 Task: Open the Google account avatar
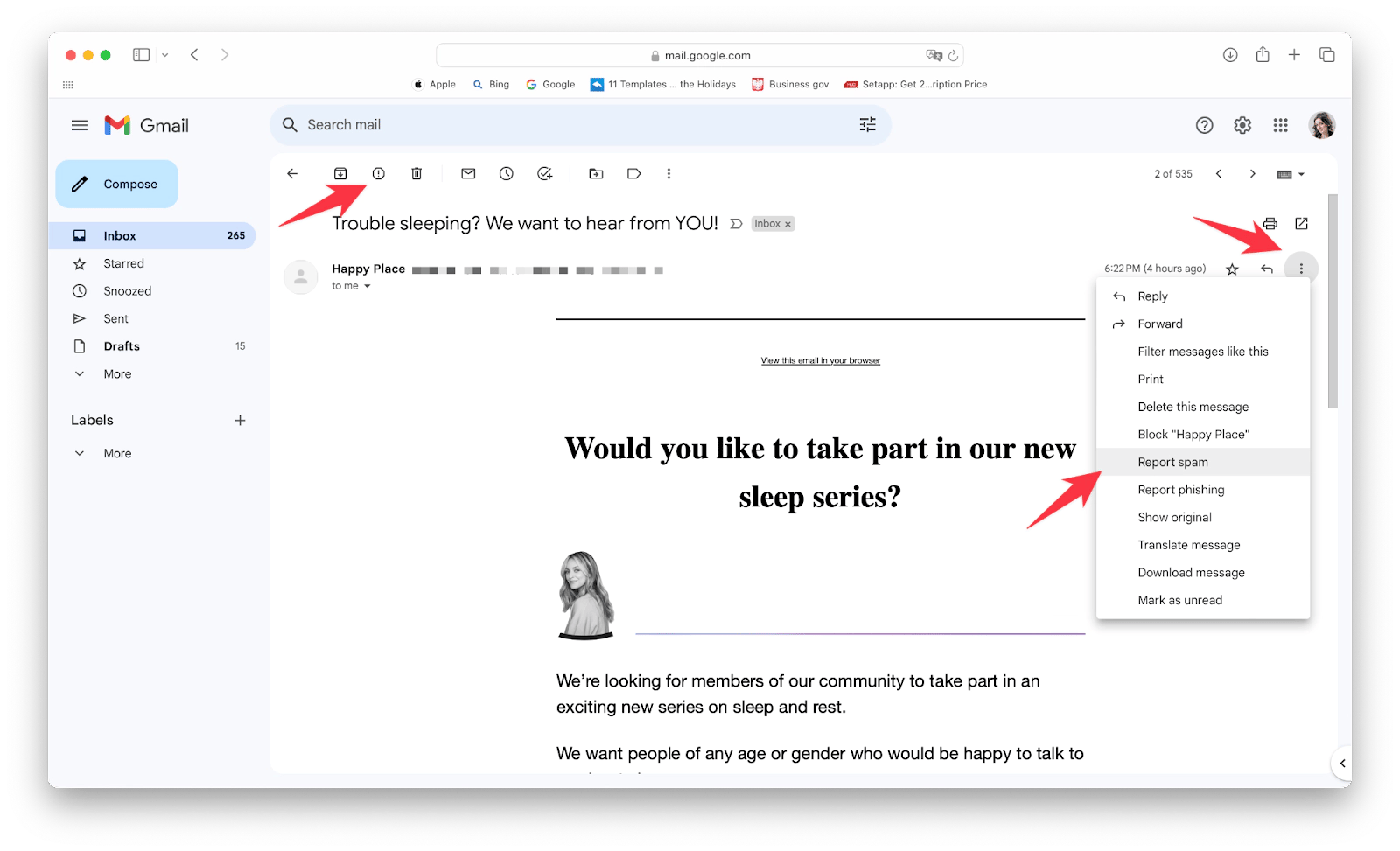point(1322,126)
